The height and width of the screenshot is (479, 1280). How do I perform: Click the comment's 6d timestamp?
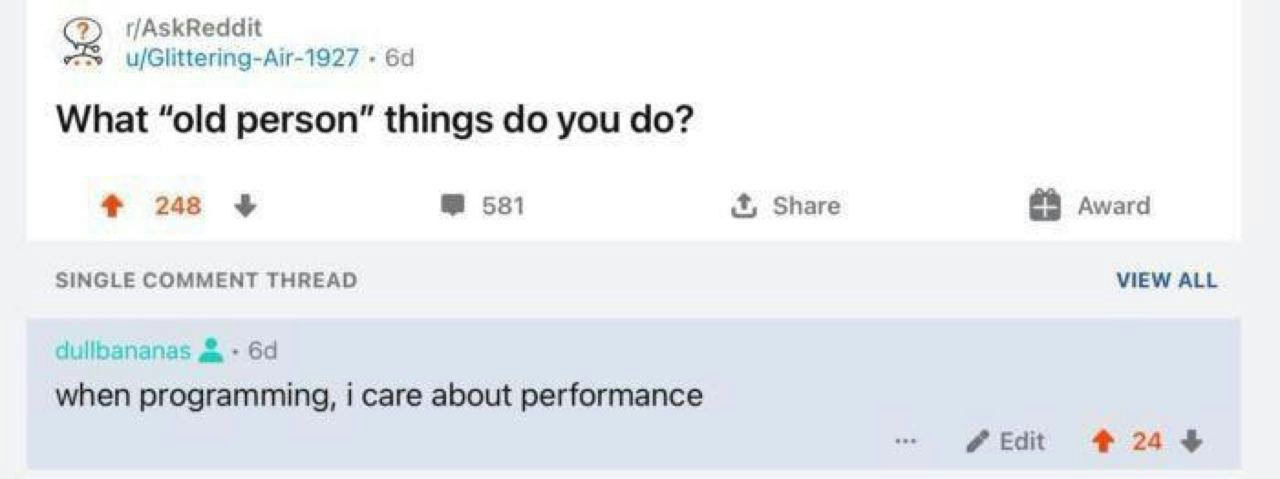pyautogui.click(x=262, y=351)
